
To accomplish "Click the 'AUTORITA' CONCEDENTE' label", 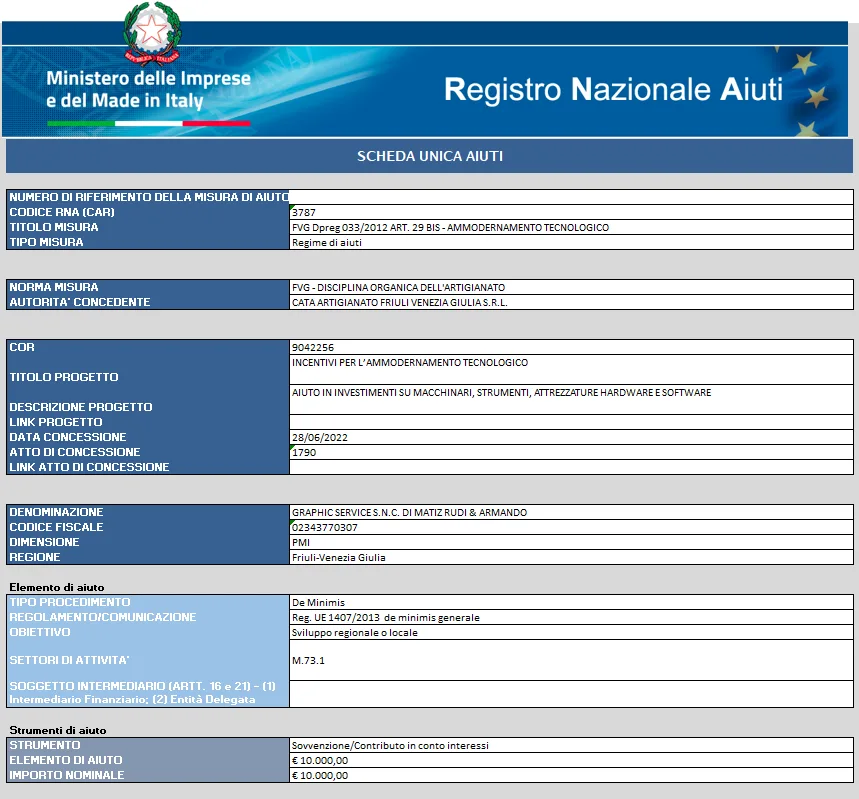I will coord(79,302).
